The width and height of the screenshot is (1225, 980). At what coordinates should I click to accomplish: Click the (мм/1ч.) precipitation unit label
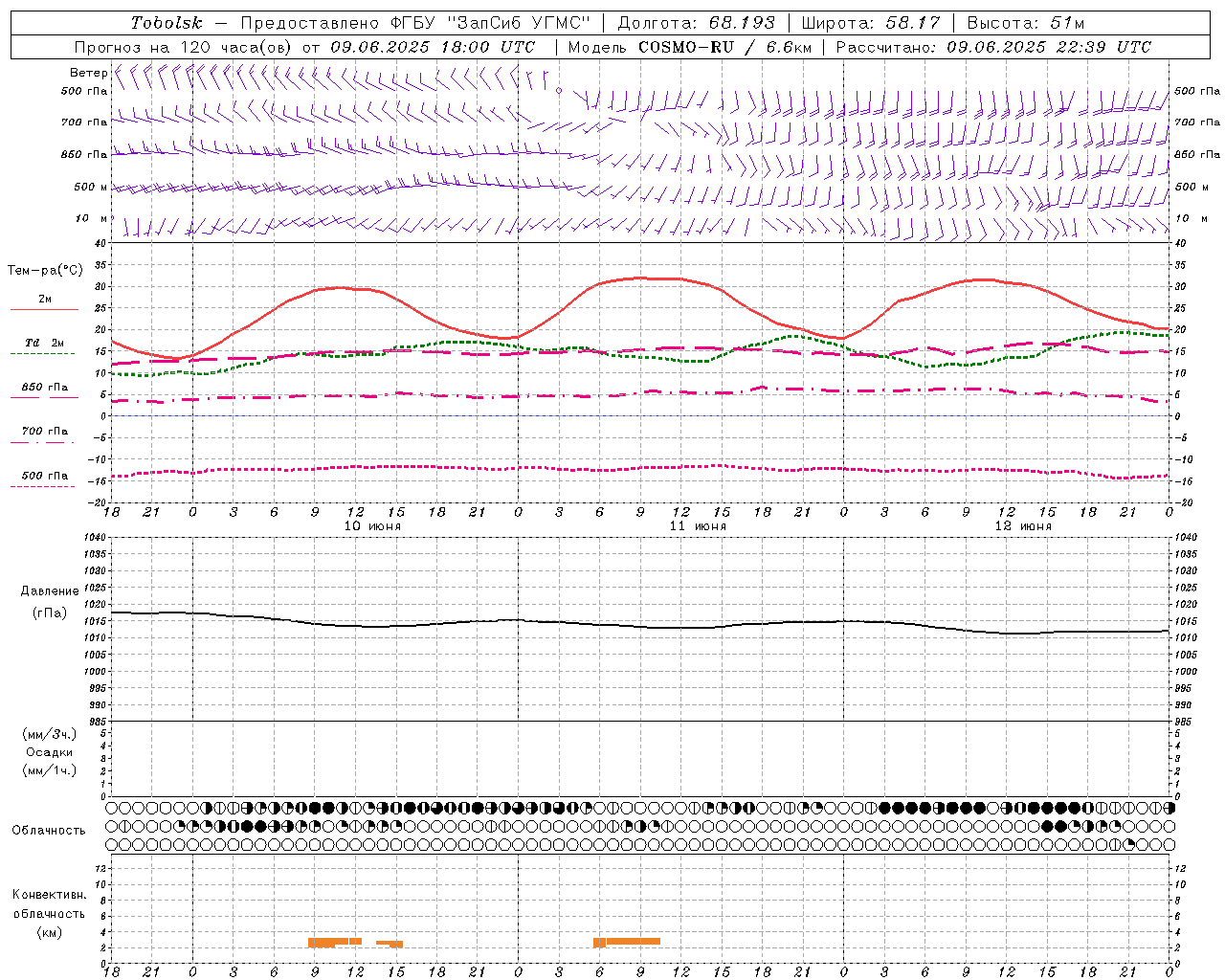click(x=49, y=770)
